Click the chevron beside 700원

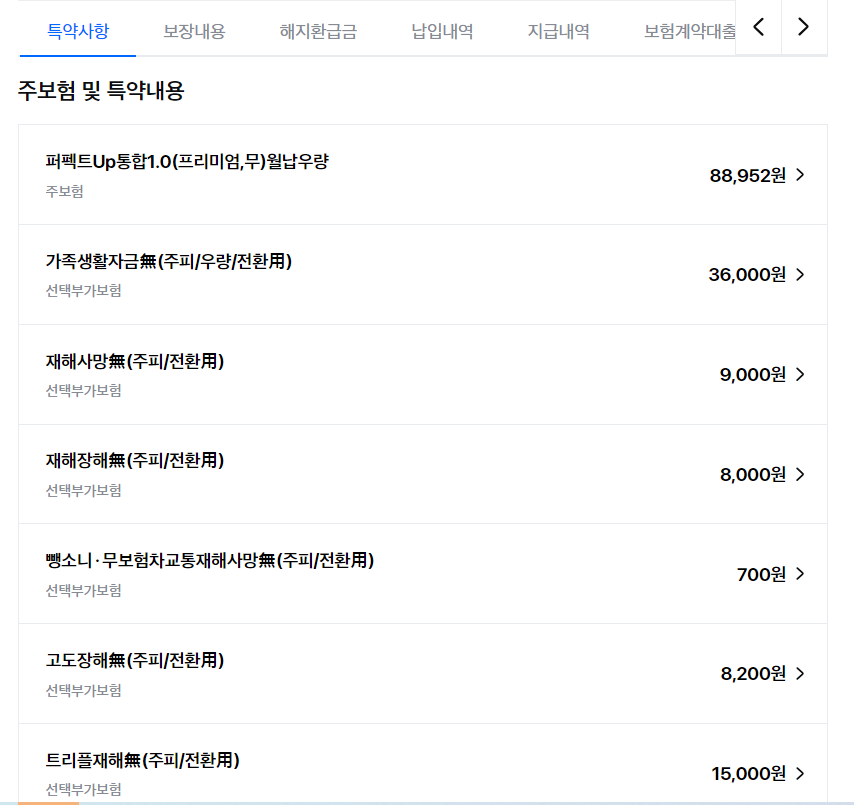799,574
